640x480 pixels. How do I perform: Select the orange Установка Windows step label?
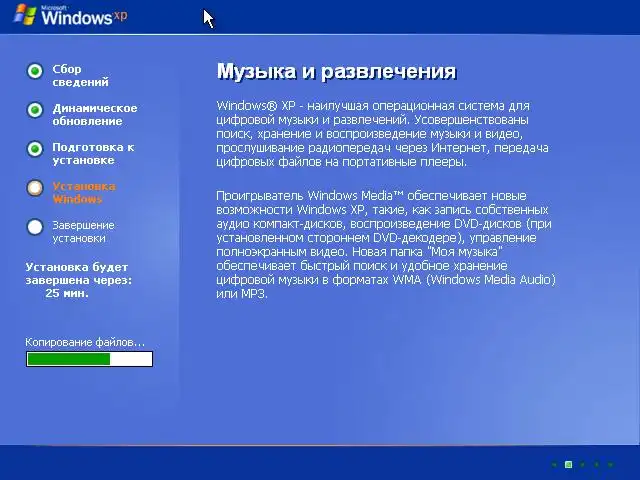pyautogui.click(x=84, y=193)
